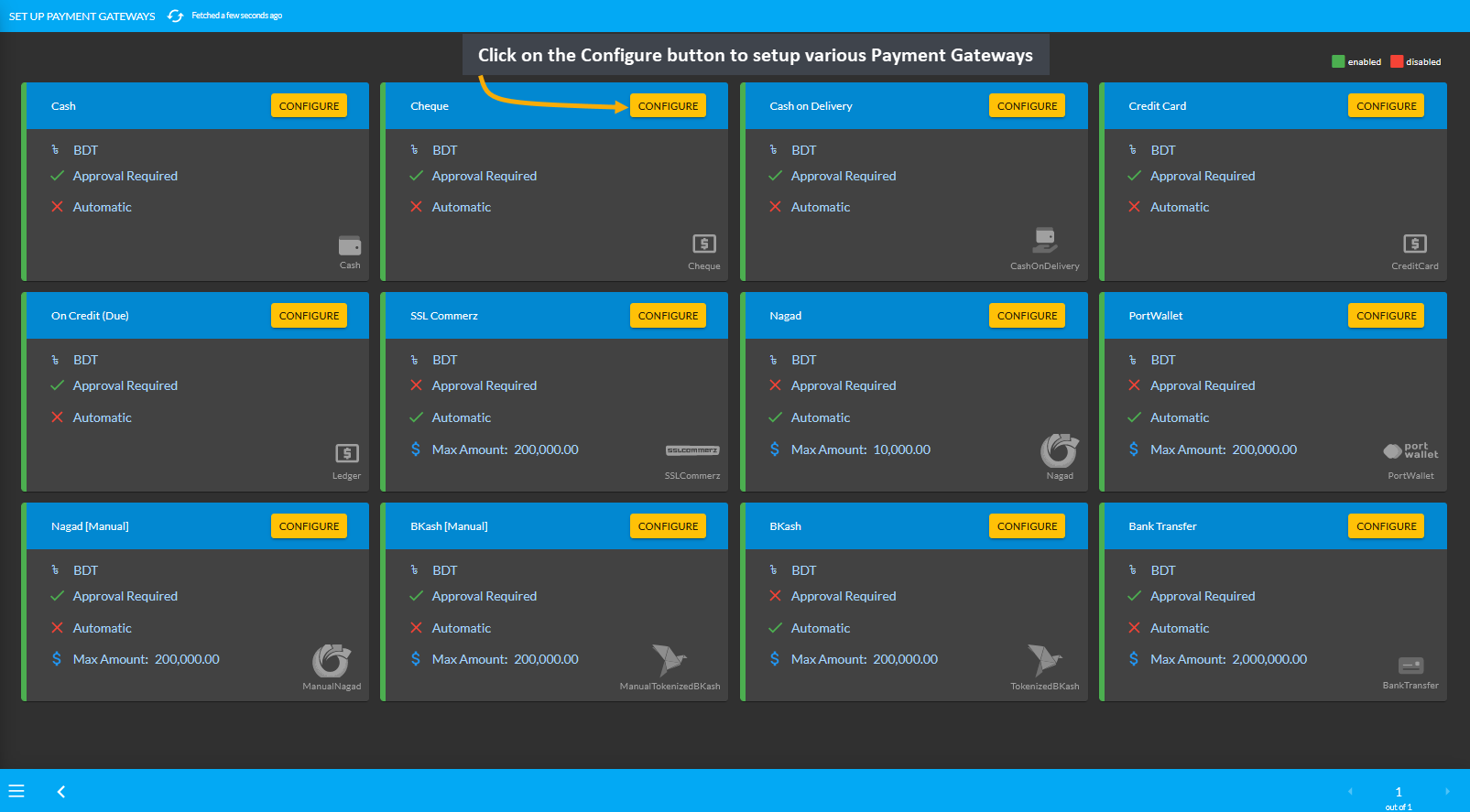Open the hamburger menu in bottom bar
Viewport: 1470px width, 812px height.
pos(16,791)
